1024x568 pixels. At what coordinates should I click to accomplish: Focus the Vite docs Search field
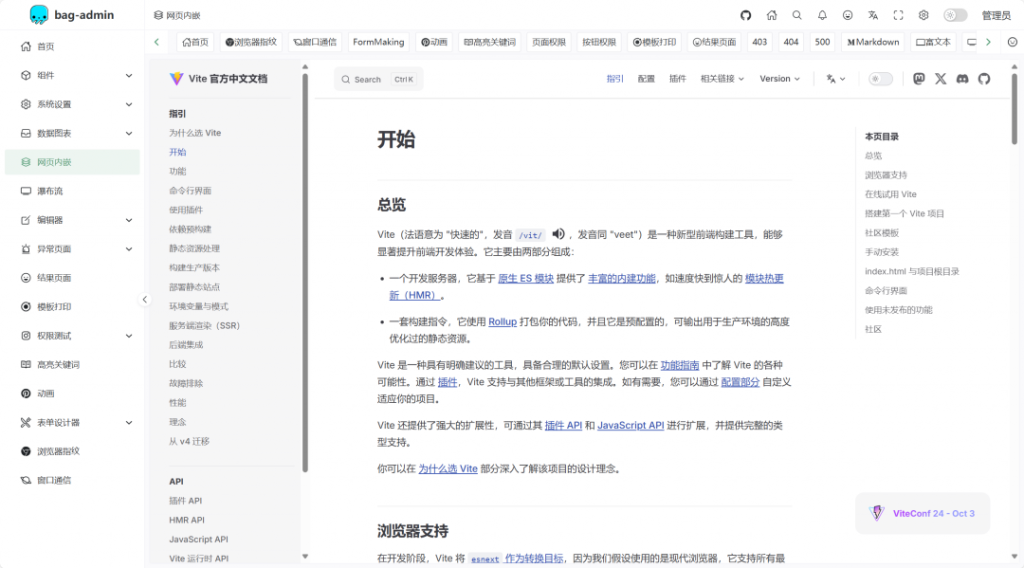pos(378,79)
